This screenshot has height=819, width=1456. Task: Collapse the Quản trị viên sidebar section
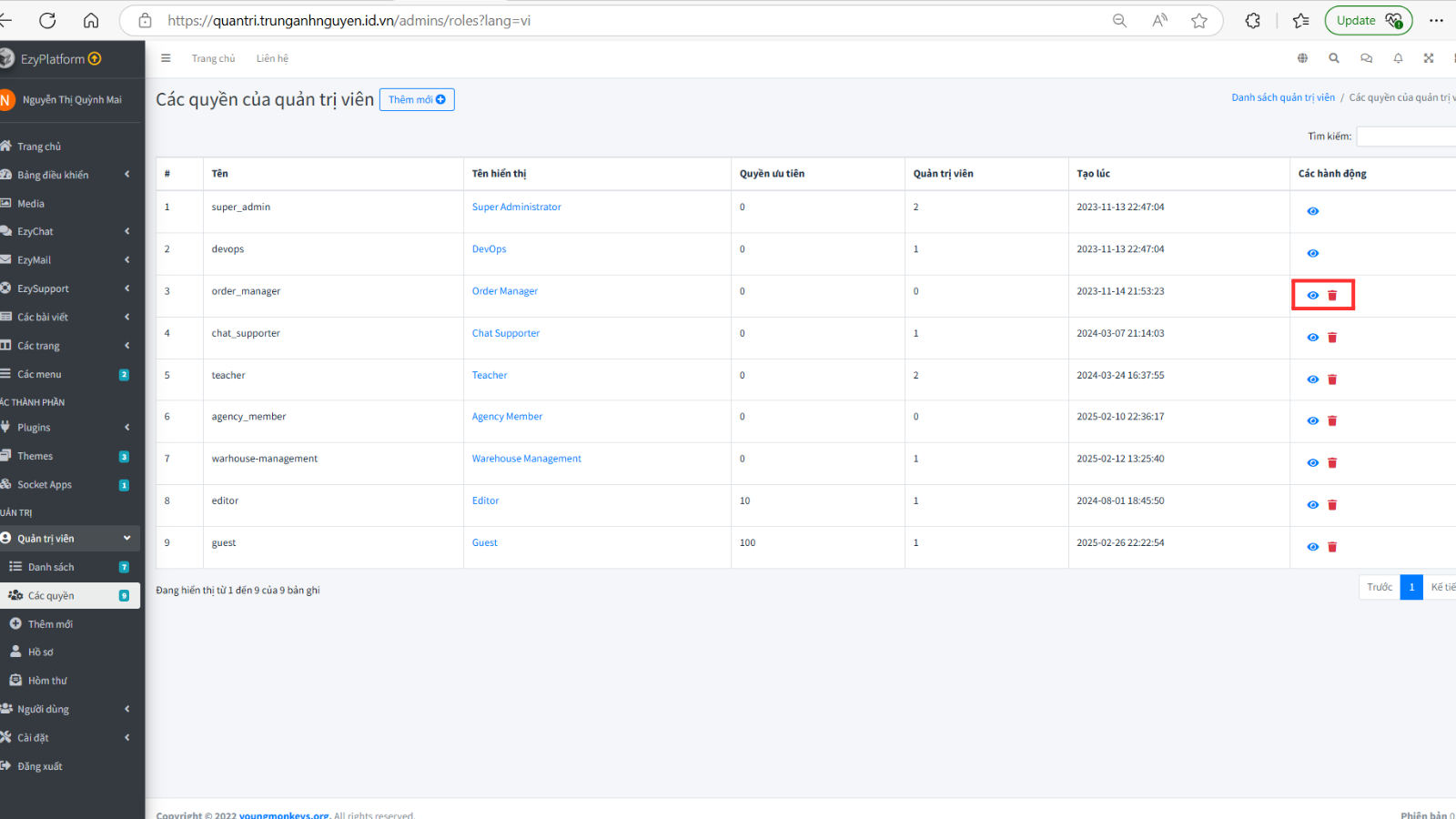coord(70,539)
